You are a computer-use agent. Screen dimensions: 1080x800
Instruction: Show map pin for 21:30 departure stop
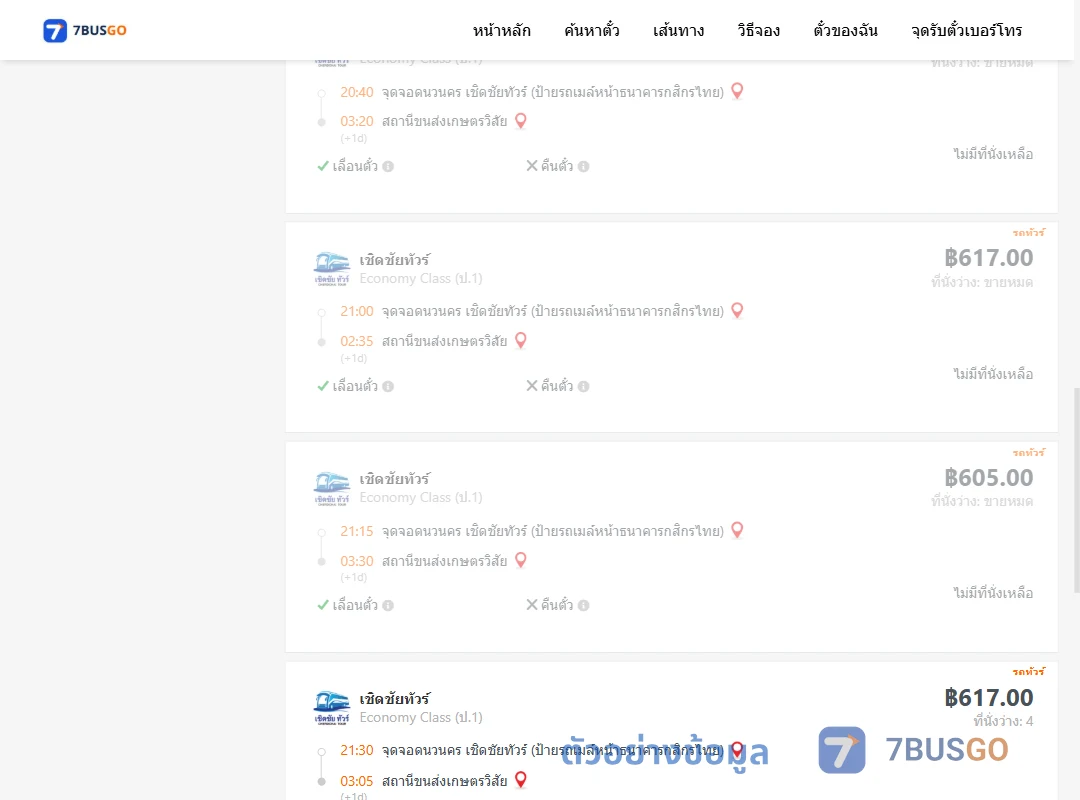click(737, 750)
